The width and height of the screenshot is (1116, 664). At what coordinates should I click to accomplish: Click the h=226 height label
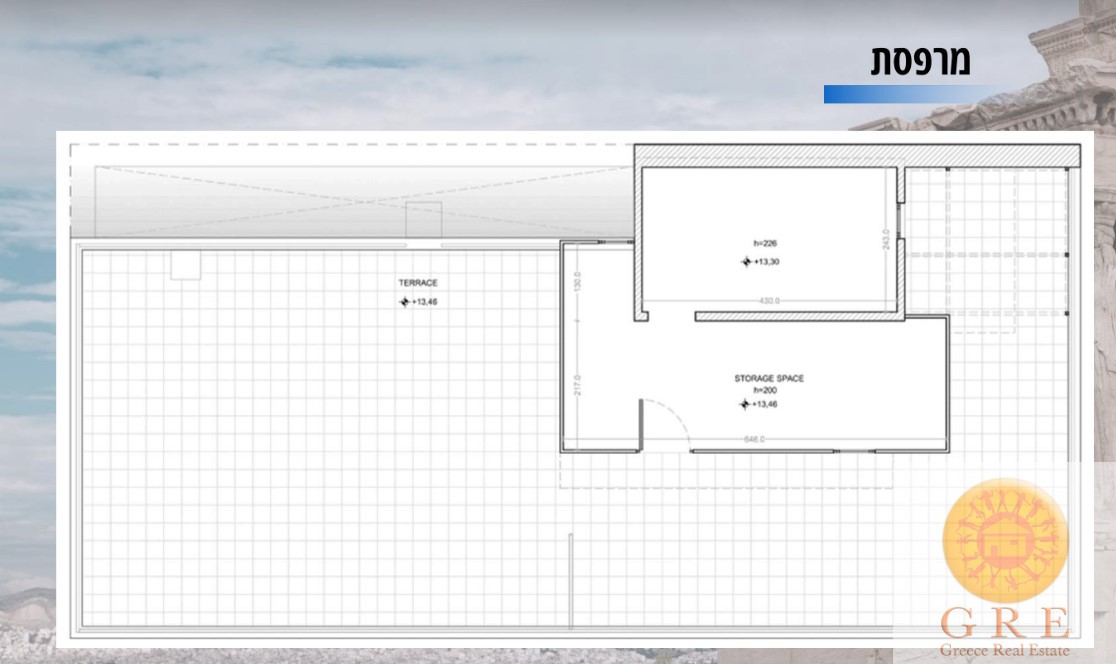(765, 243)
